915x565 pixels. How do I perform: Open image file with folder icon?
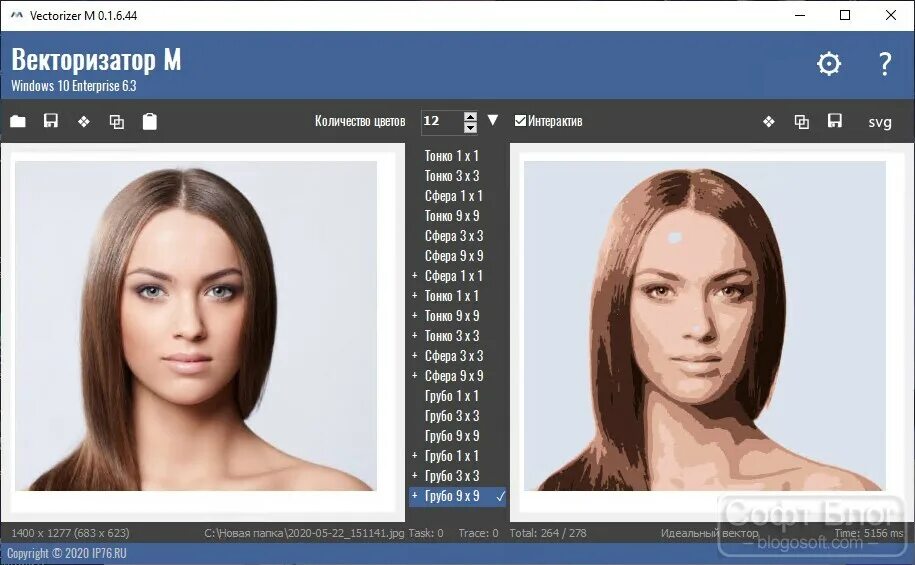[x=18, y=121]
